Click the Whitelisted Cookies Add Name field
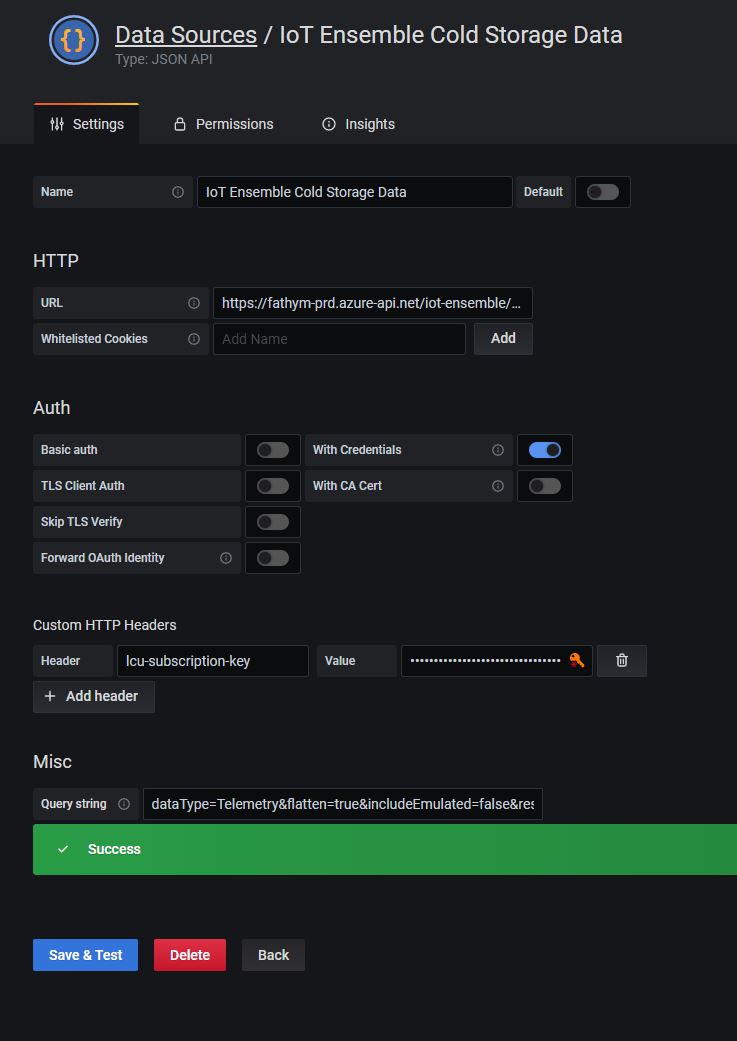 tap(339, 339)
